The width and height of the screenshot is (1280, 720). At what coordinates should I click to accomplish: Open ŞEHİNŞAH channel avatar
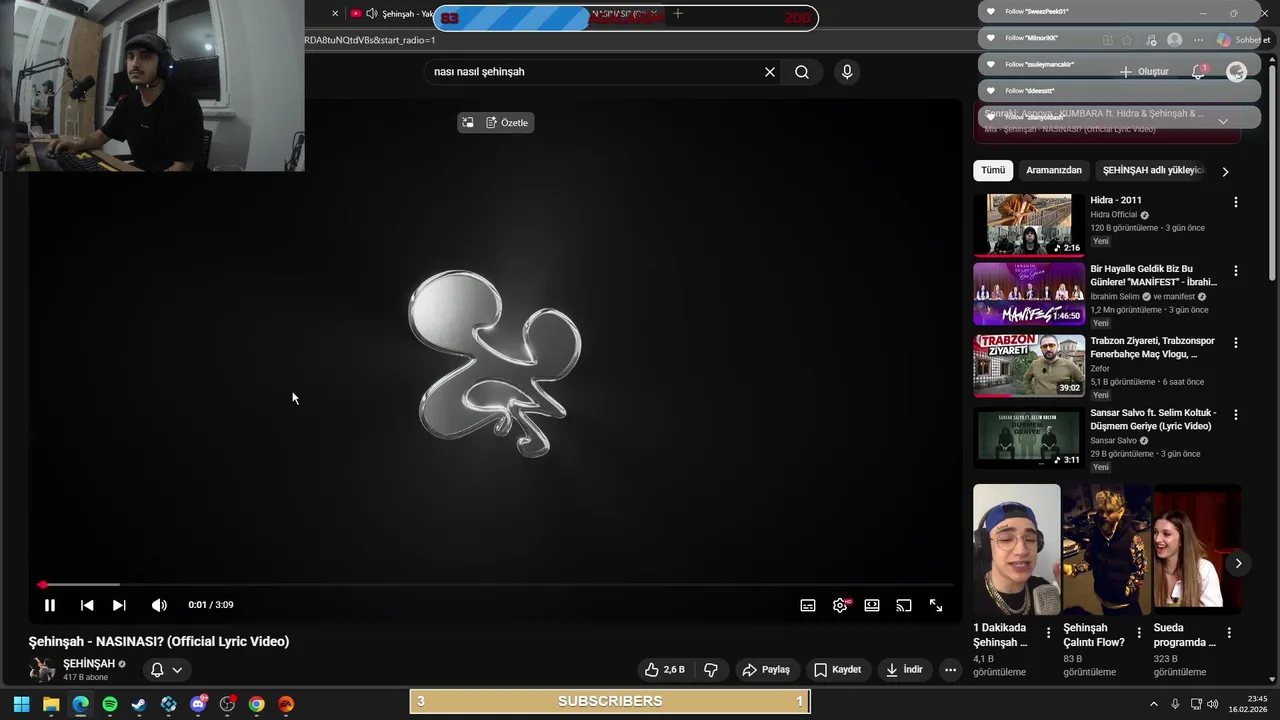coord(42,670)
